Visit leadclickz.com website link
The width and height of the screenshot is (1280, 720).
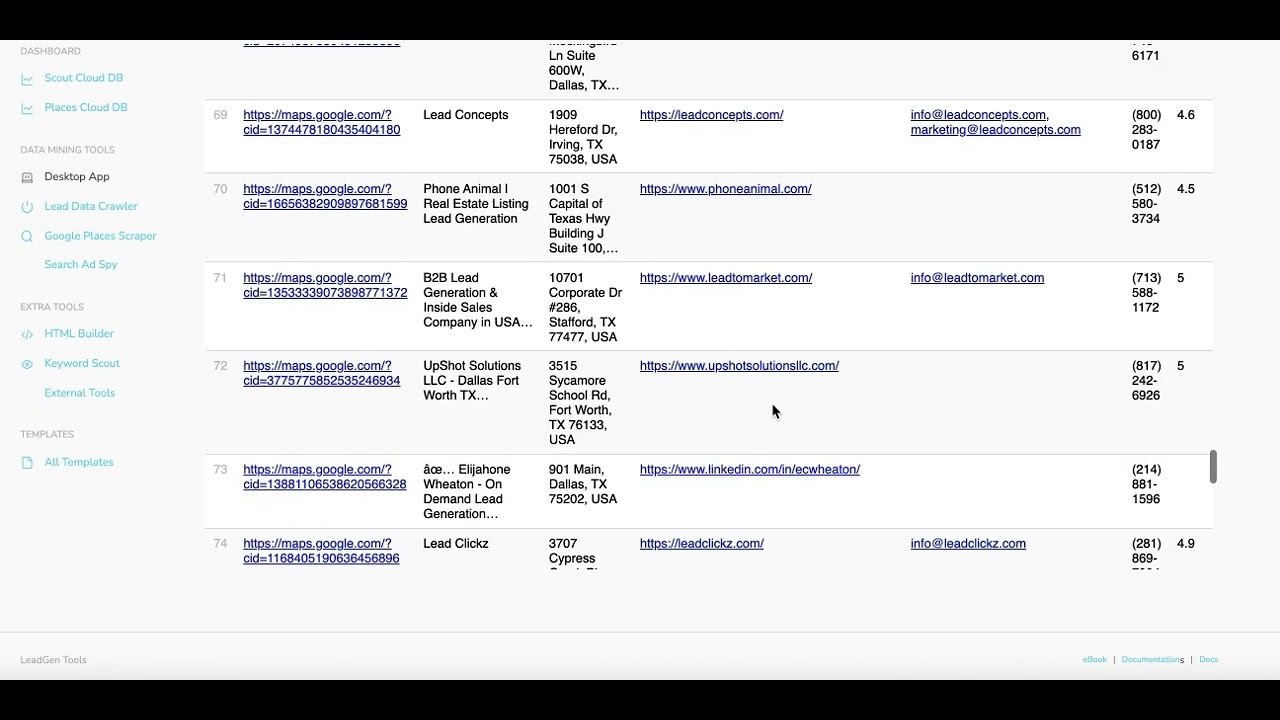[702, 544]
